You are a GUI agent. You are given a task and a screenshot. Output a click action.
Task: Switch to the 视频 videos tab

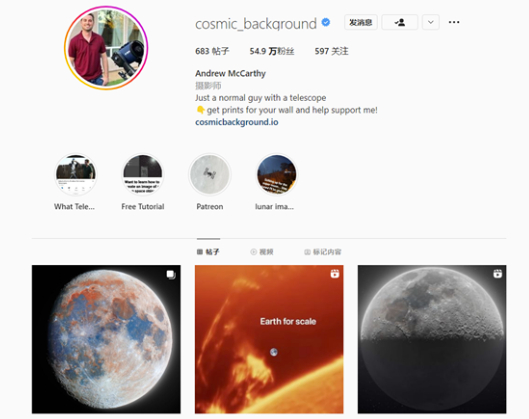pos(262,252)
